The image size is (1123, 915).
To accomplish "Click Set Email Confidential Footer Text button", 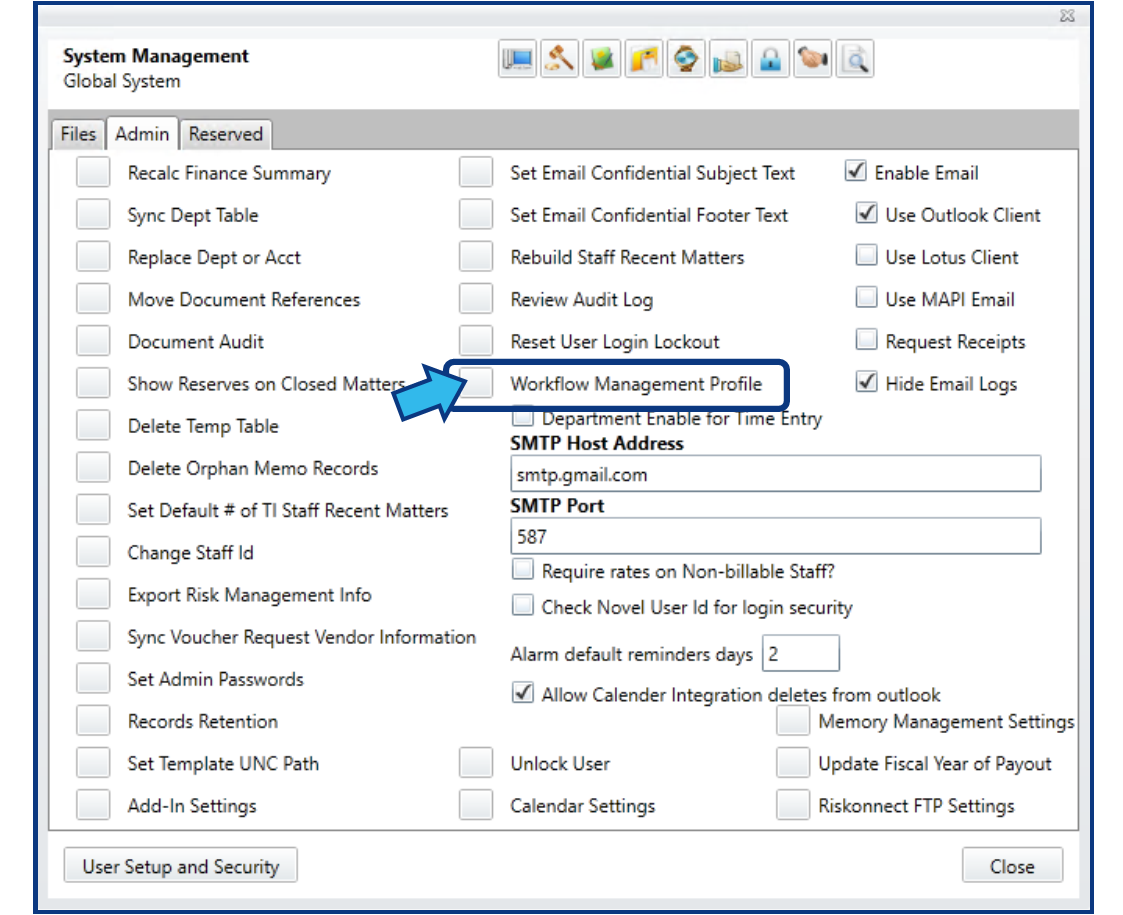I will (x=476, y=215).
